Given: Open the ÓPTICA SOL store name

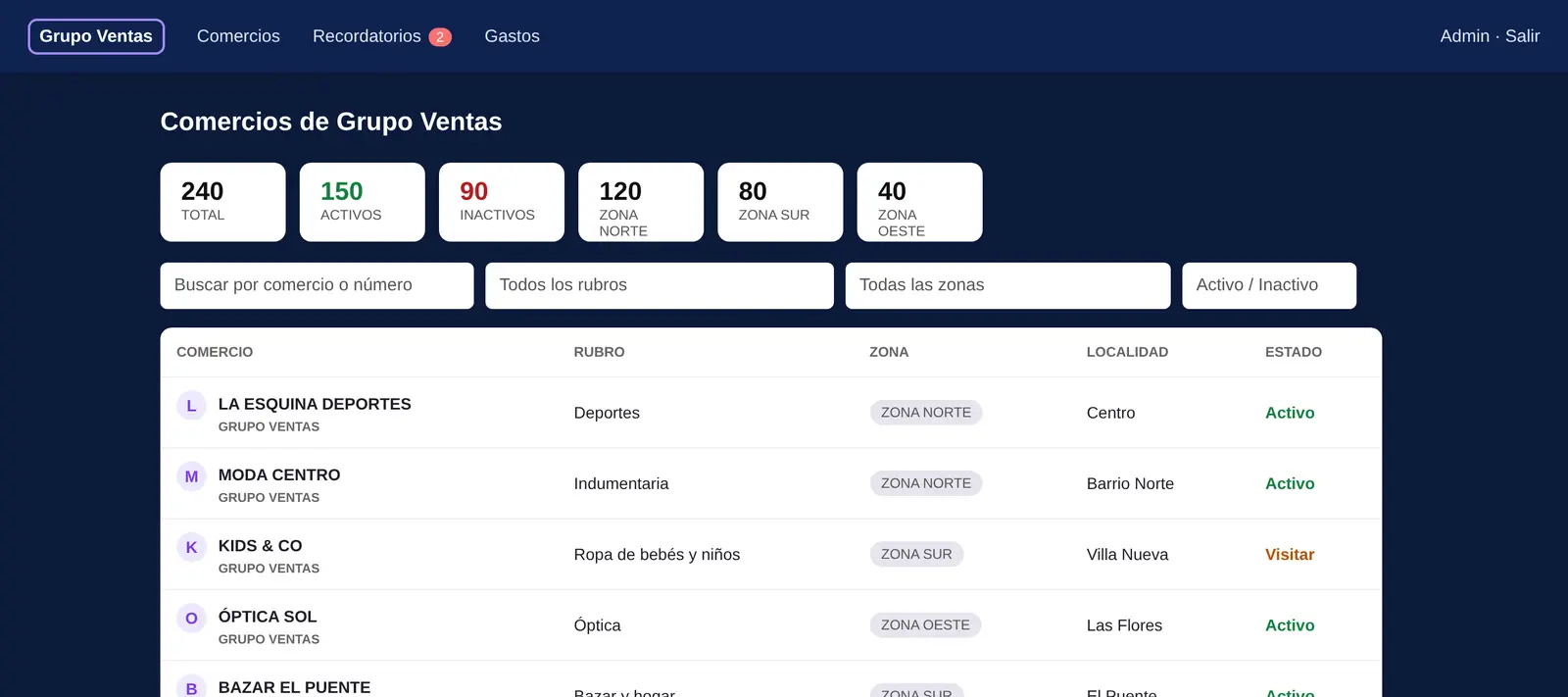Looking at the screenshot, I should point(268,616).
